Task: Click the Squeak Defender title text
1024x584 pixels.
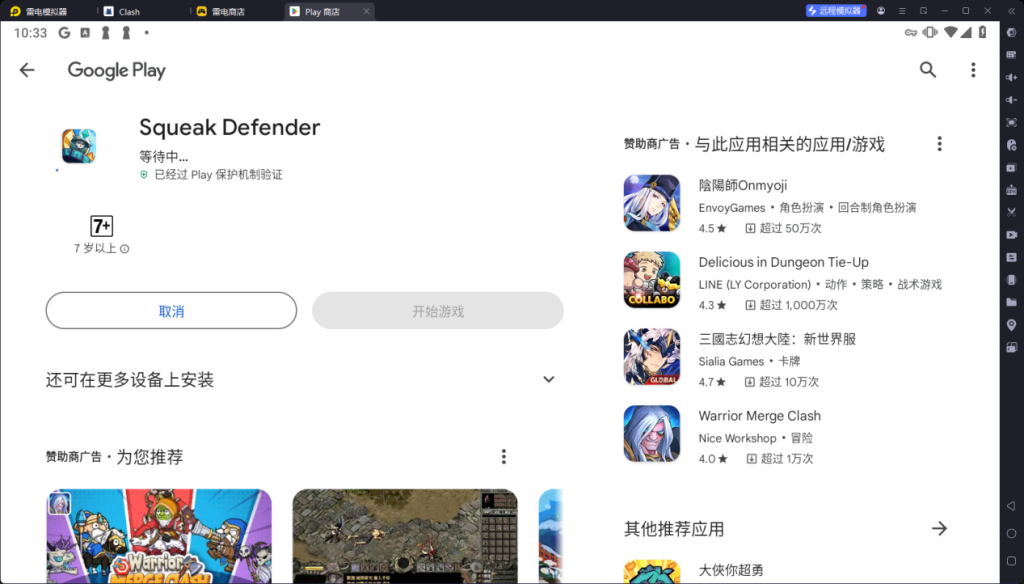Action: (x=230, y=127)
